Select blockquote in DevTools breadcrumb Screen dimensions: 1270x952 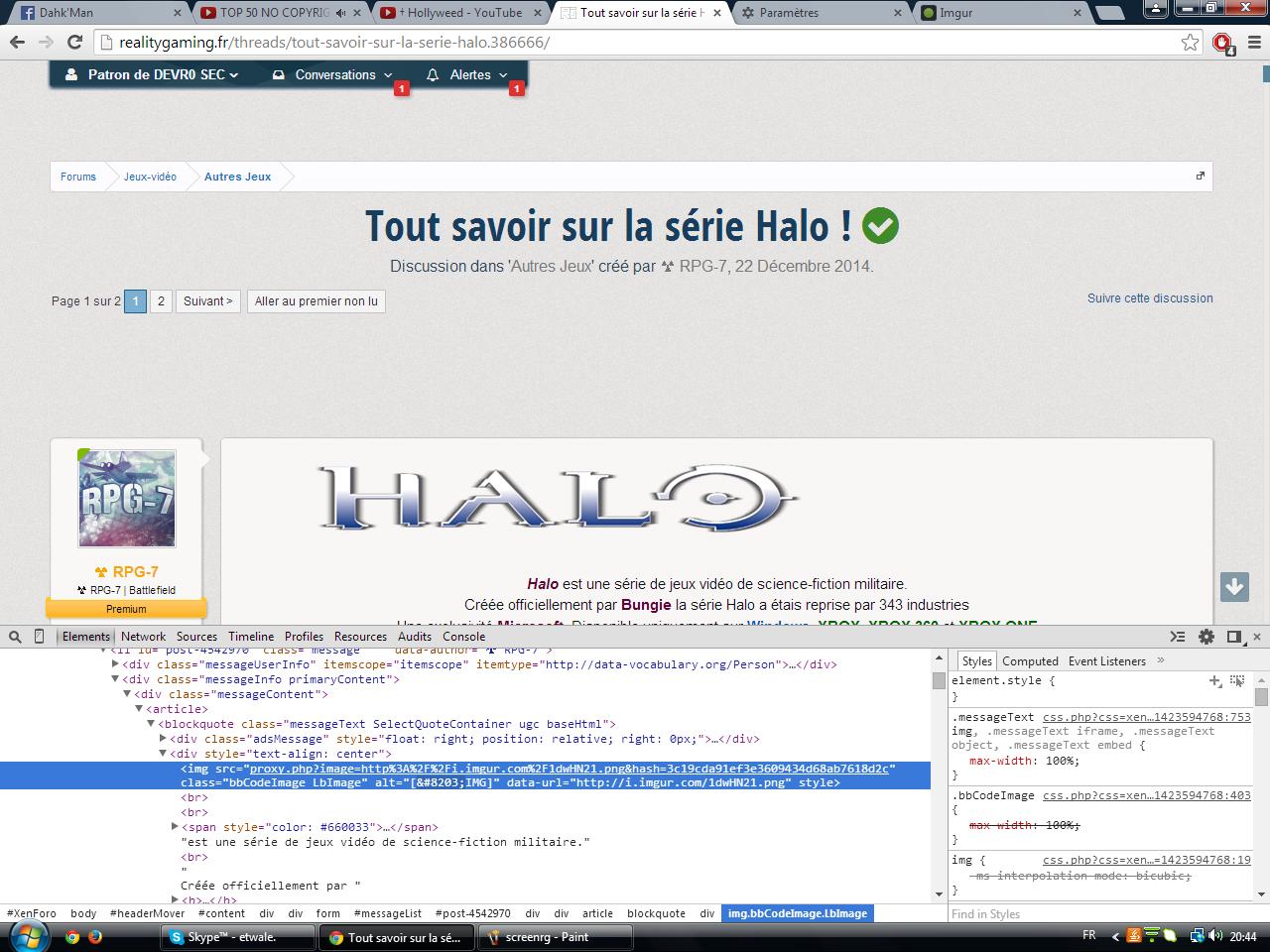click(656, 913)
